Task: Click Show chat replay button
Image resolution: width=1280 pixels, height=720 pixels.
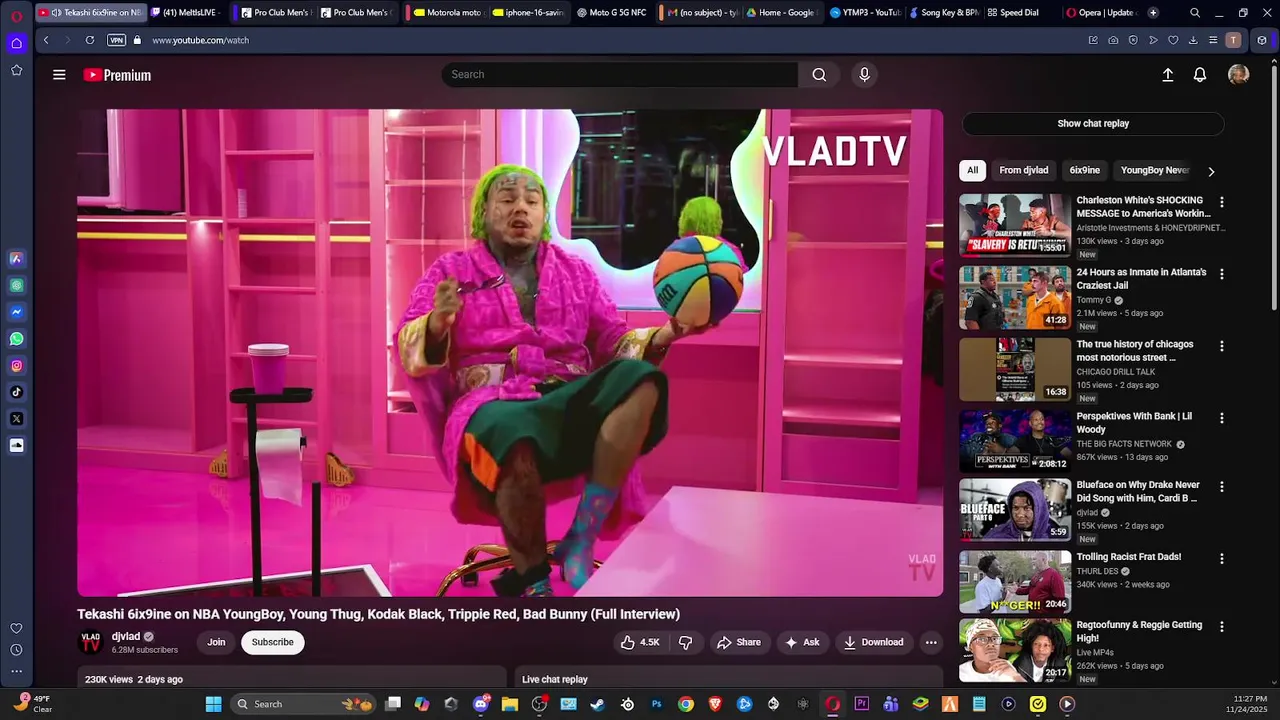Action: tap(1093, 124)
